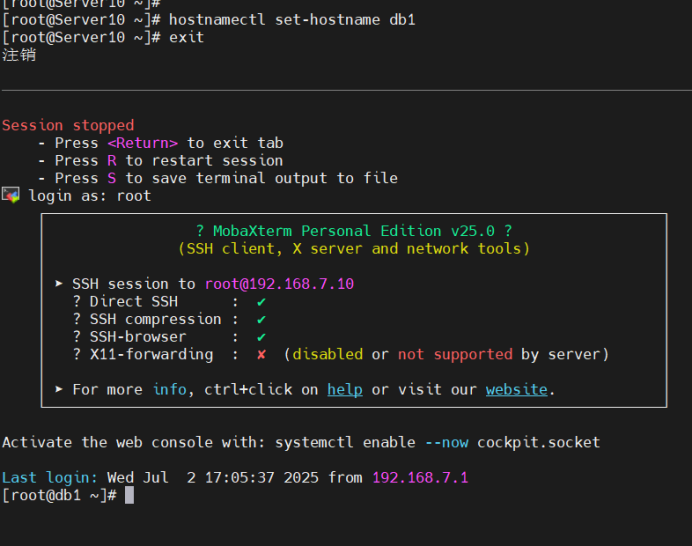Click the 'hostnamectl set-hostname db1' command line

[x=292, y=20]
